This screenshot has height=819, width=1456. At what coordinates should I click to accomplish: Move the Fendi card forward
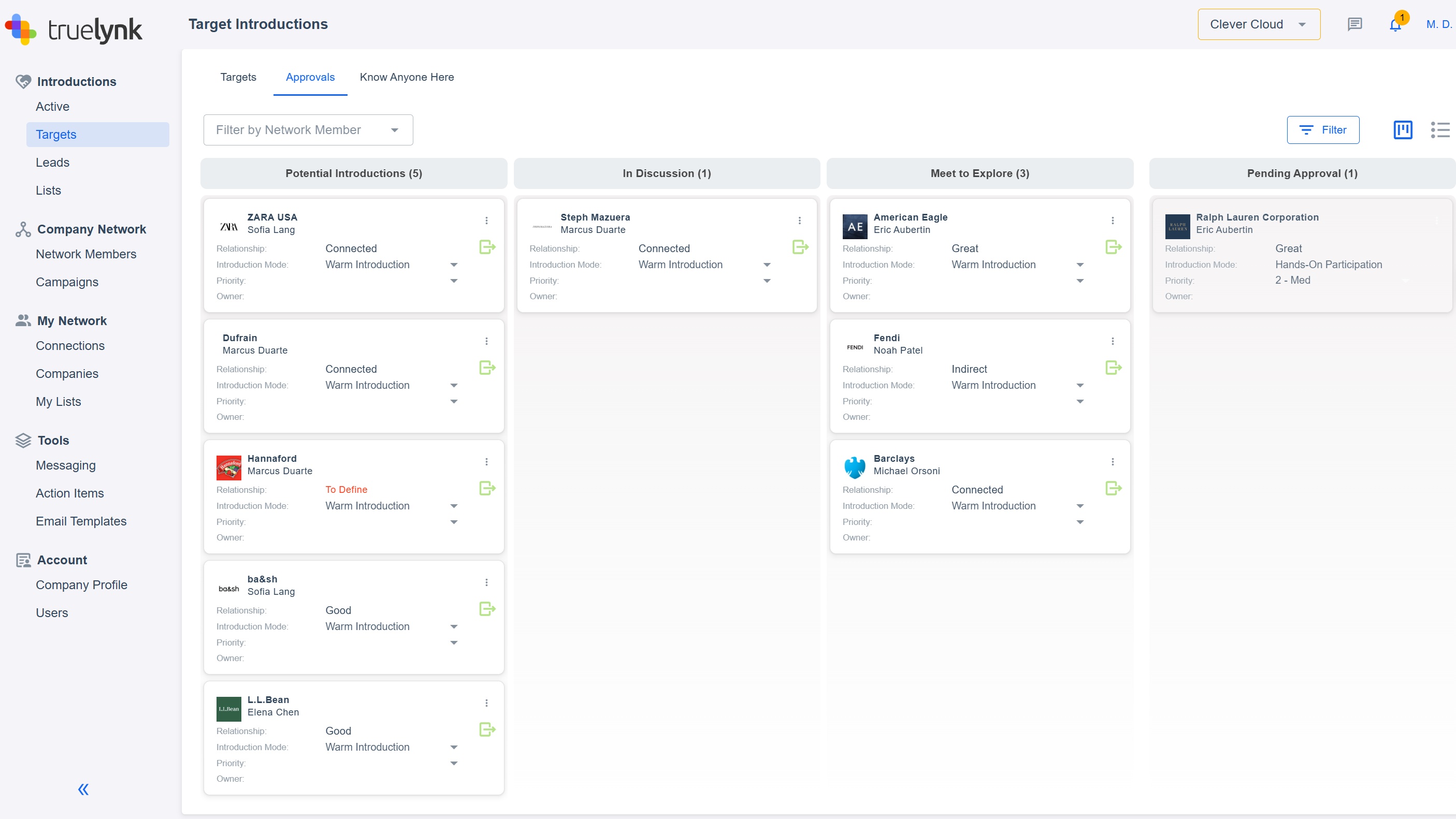click(1114, 368)
